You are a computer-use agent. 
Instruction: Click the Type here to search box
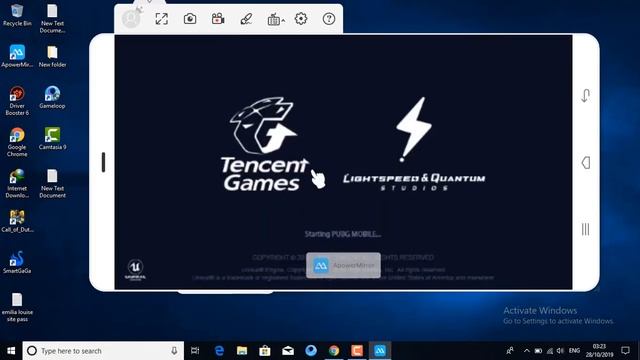coord(103,351)
